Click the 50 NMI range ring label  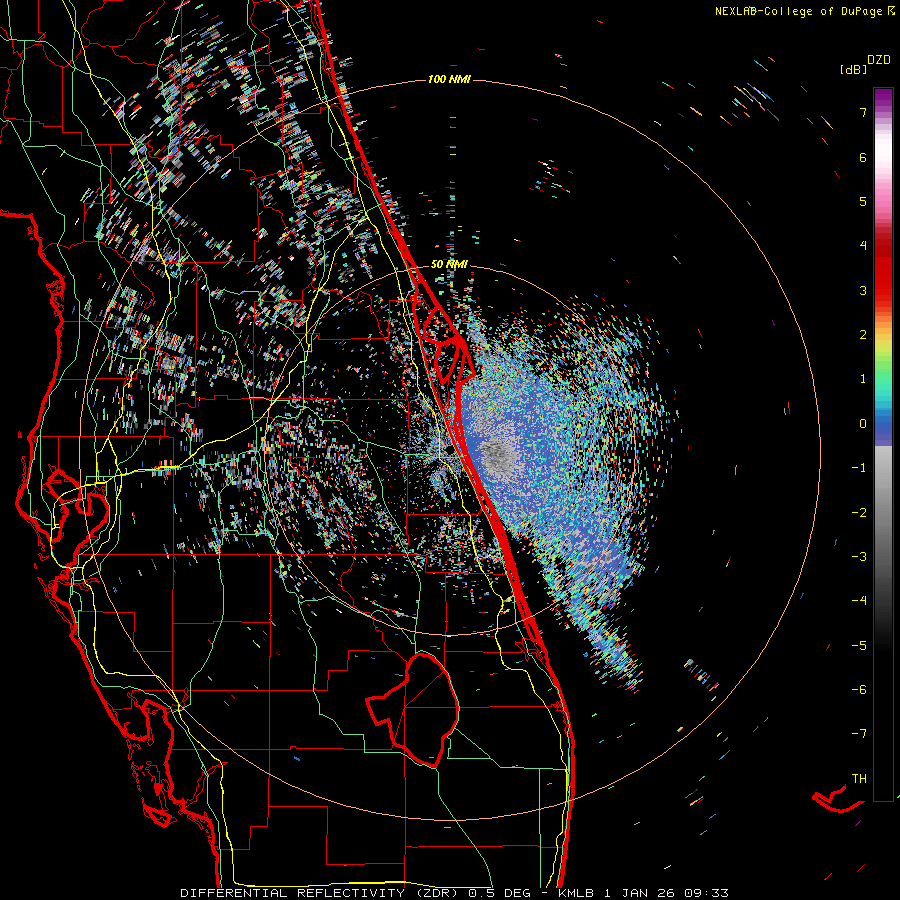449,264
